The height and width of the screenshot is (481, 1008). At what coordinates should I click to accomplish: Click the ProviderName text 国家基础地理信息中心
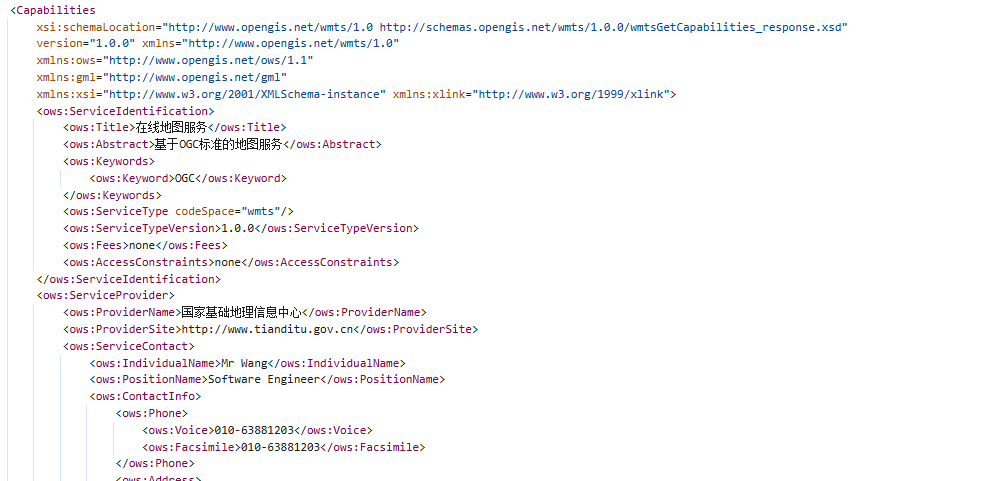click(x=242, y=312)
